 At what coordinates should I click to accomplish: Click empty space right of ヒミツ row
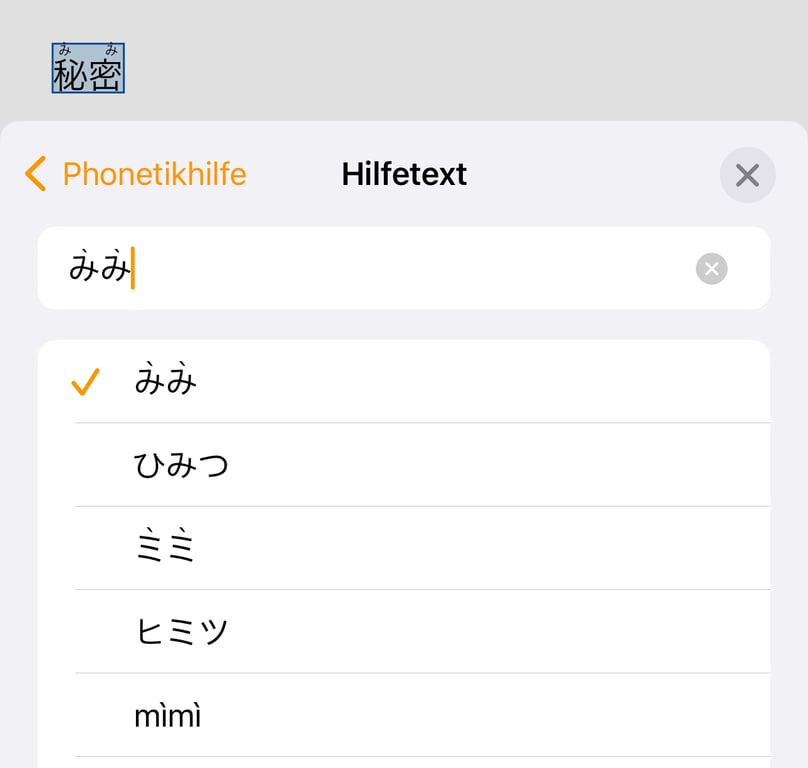pyautogui.click(x=500, y=631)
